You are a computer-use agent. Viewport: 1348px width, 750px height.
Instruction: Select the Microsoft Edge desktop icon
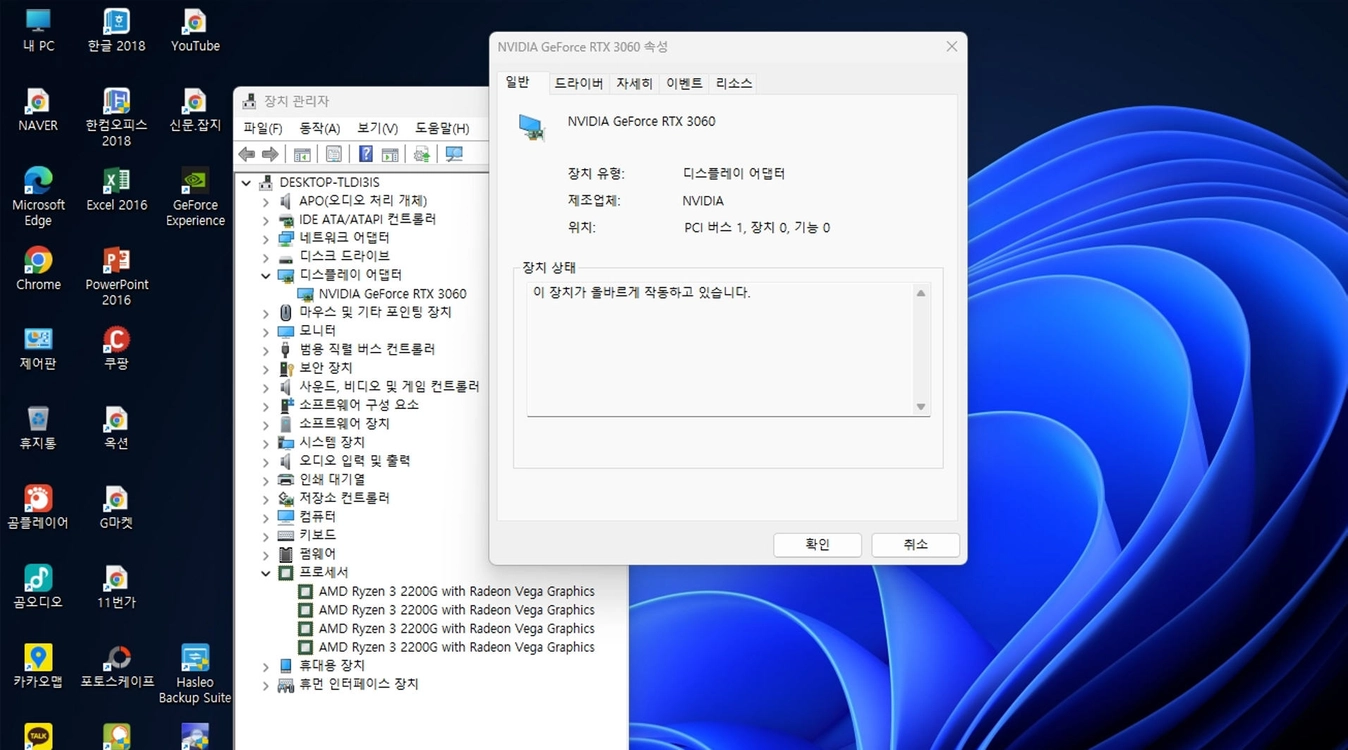pyautogui.click(x=38, y=196)
